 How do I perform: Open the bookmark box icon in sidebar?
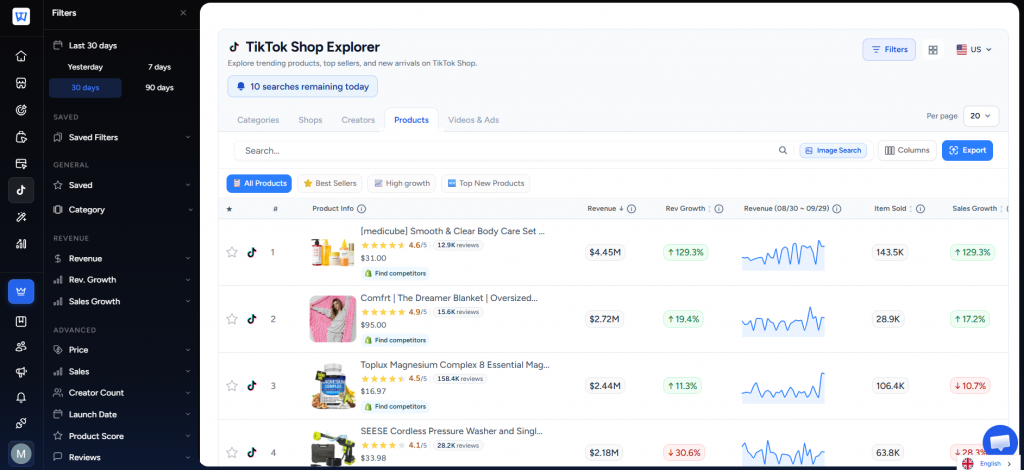21,321
